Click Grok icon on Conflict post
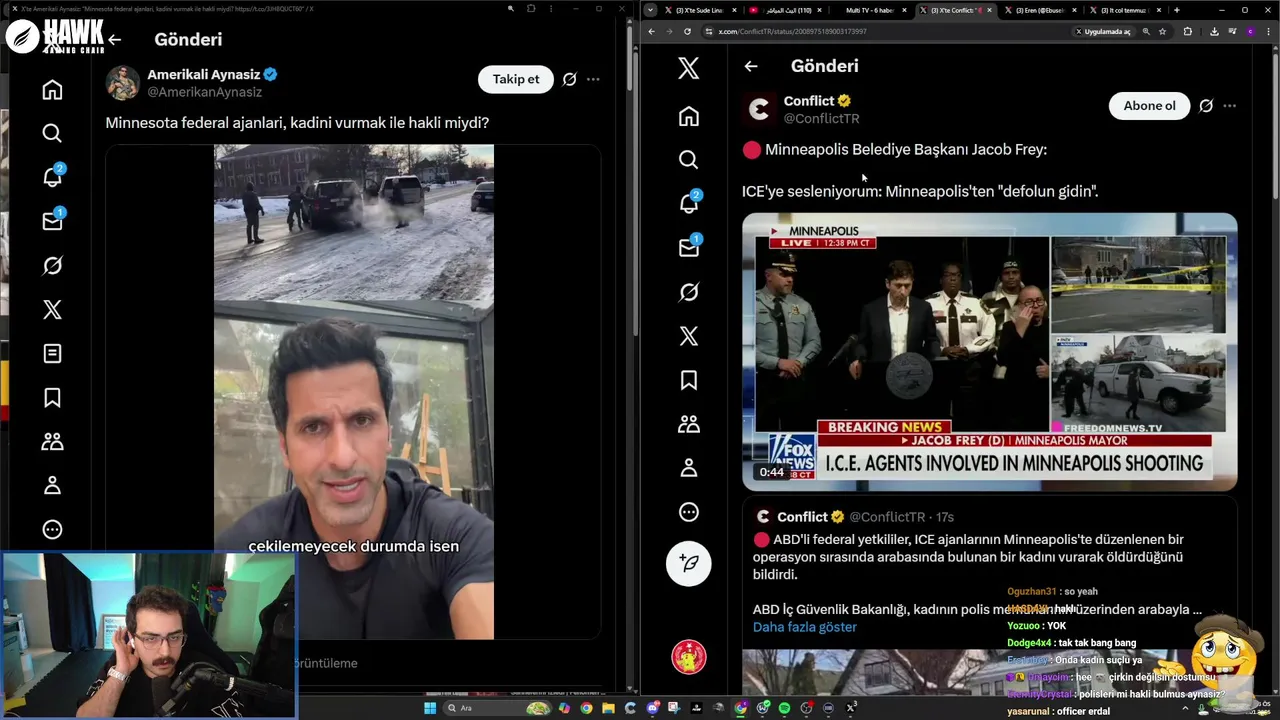 click(1206, 106)
